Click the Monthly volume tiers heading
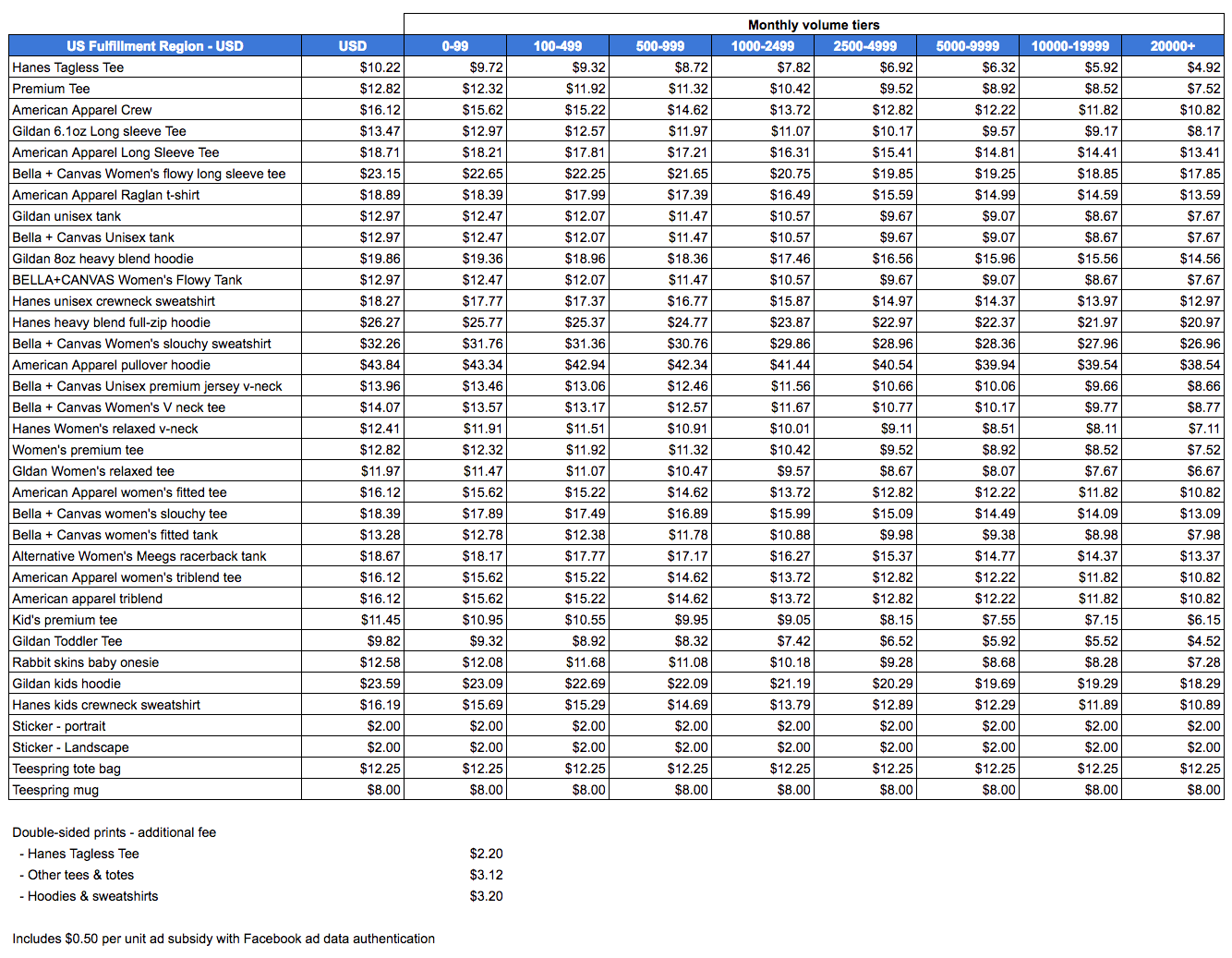1232x958 pixels. coord(814,25)
